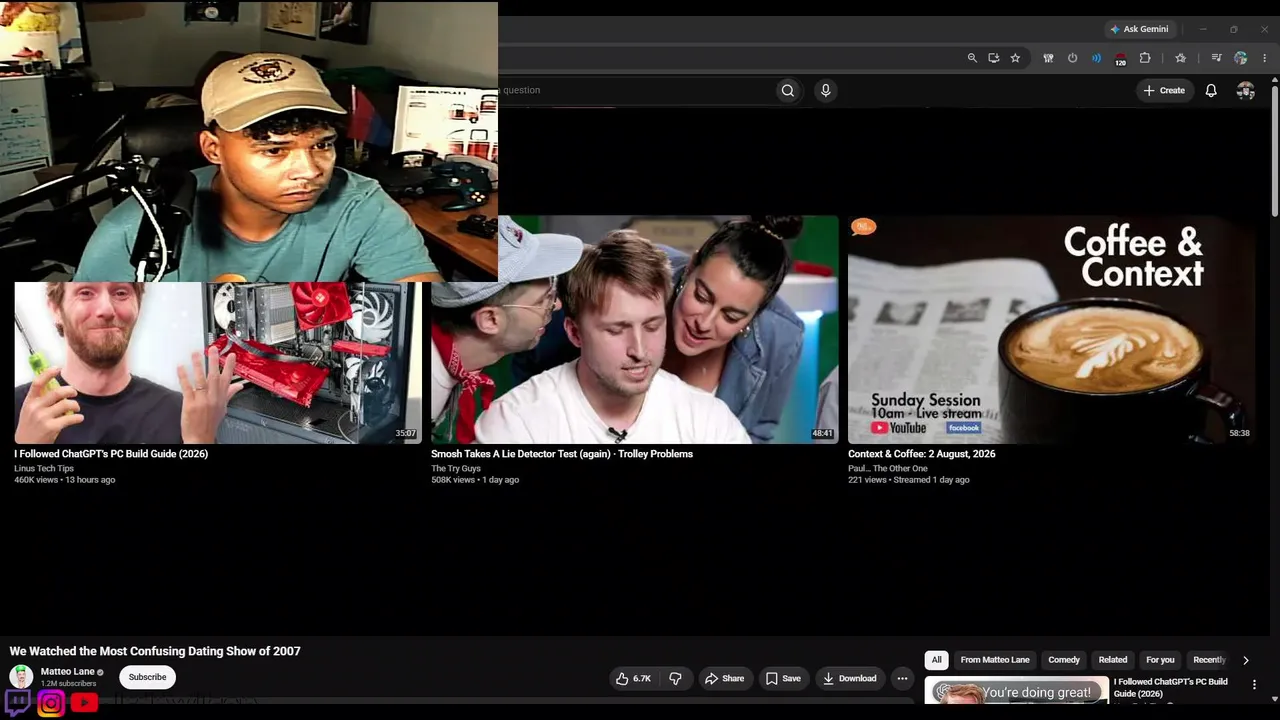This screenshot has width=1280, height=720.
Task: Click the blue sound waves extension icon
Action: point(1096,58)
